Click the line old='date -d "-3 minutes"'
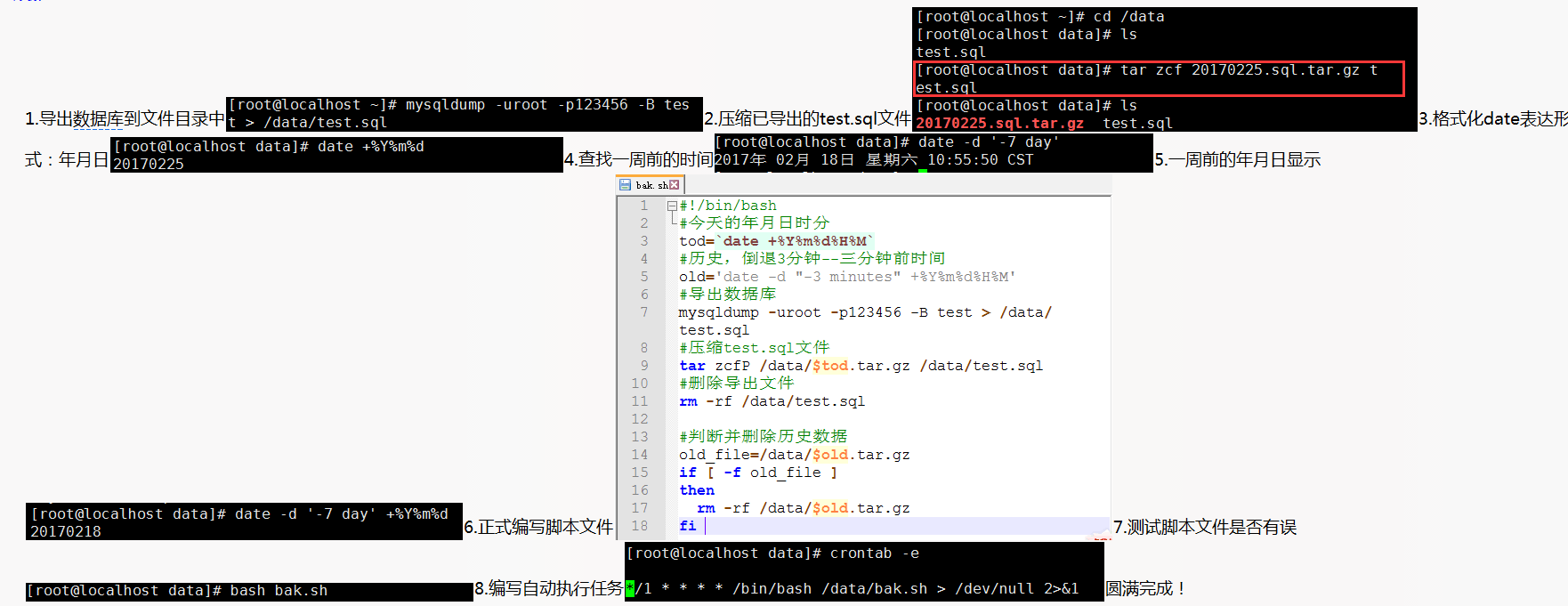 [847, 277]
